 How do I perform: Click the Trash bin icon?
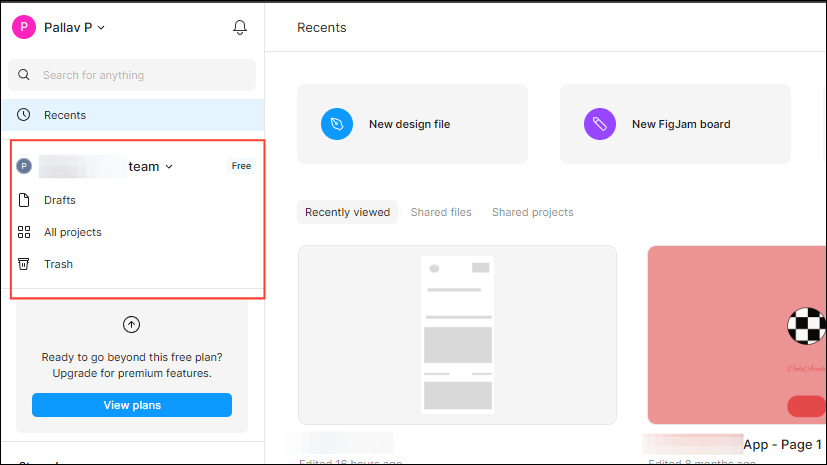pyautogui.click(x=25, y=264)
